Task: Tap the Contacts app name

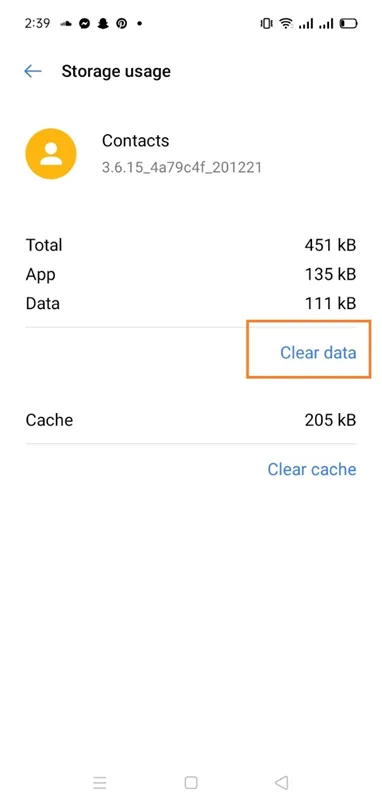Action: [x=135, y=140]
